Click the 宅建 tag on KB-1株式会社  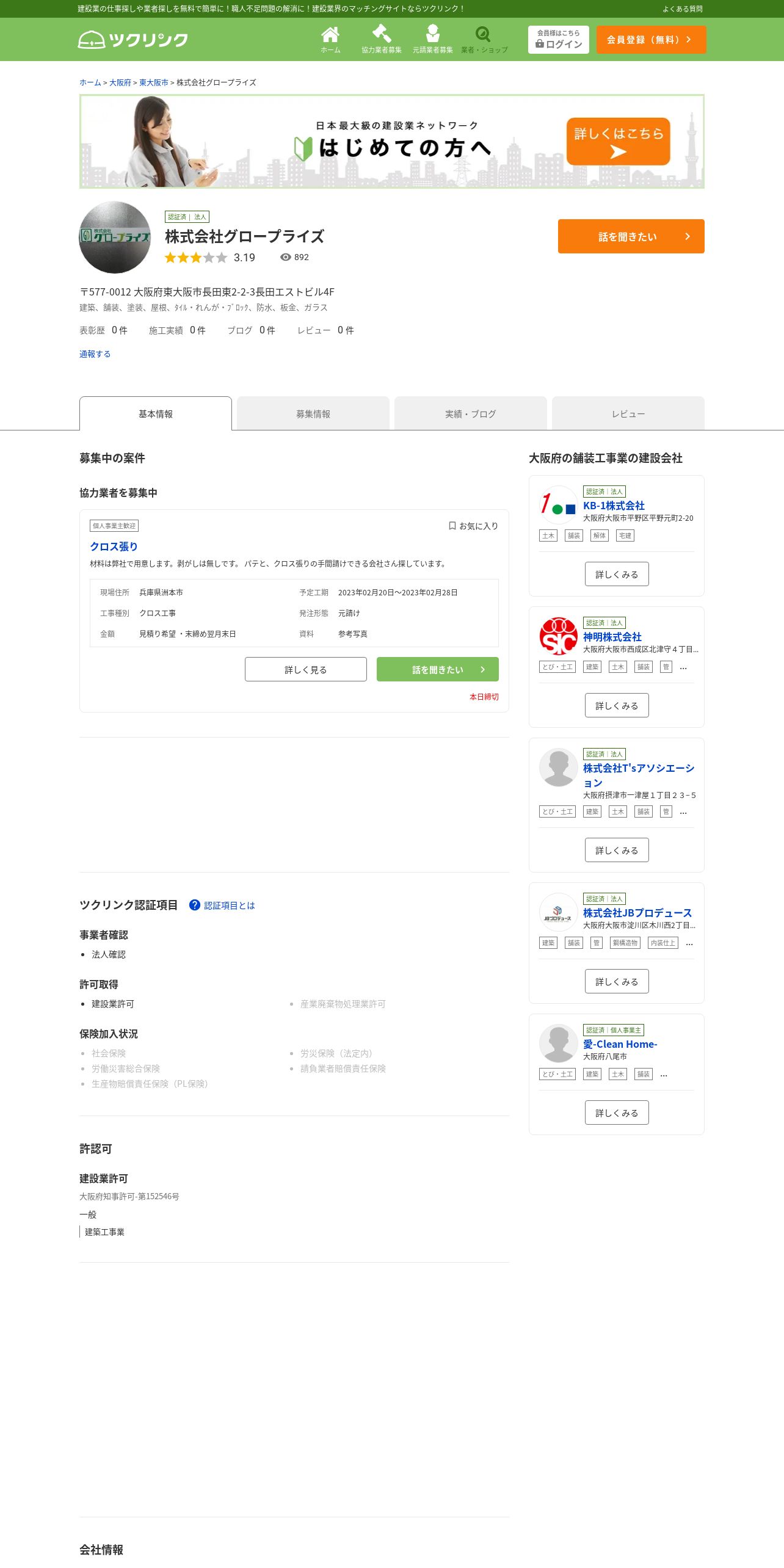[626, 535]
